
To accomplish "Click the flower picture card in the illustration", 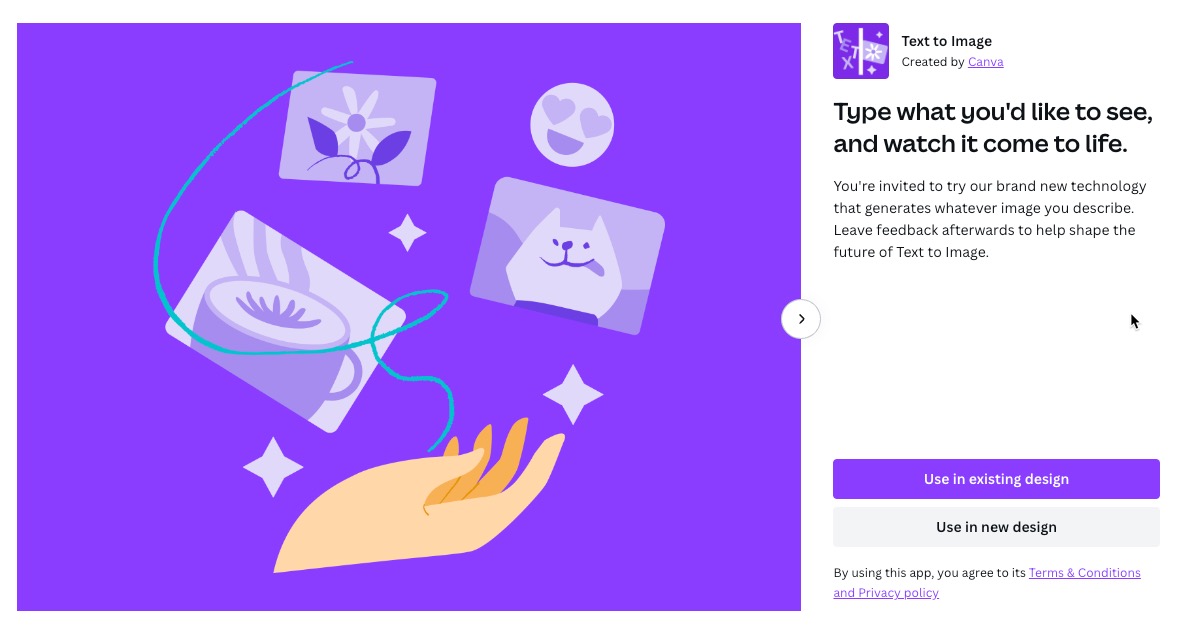I will (357, 128).
